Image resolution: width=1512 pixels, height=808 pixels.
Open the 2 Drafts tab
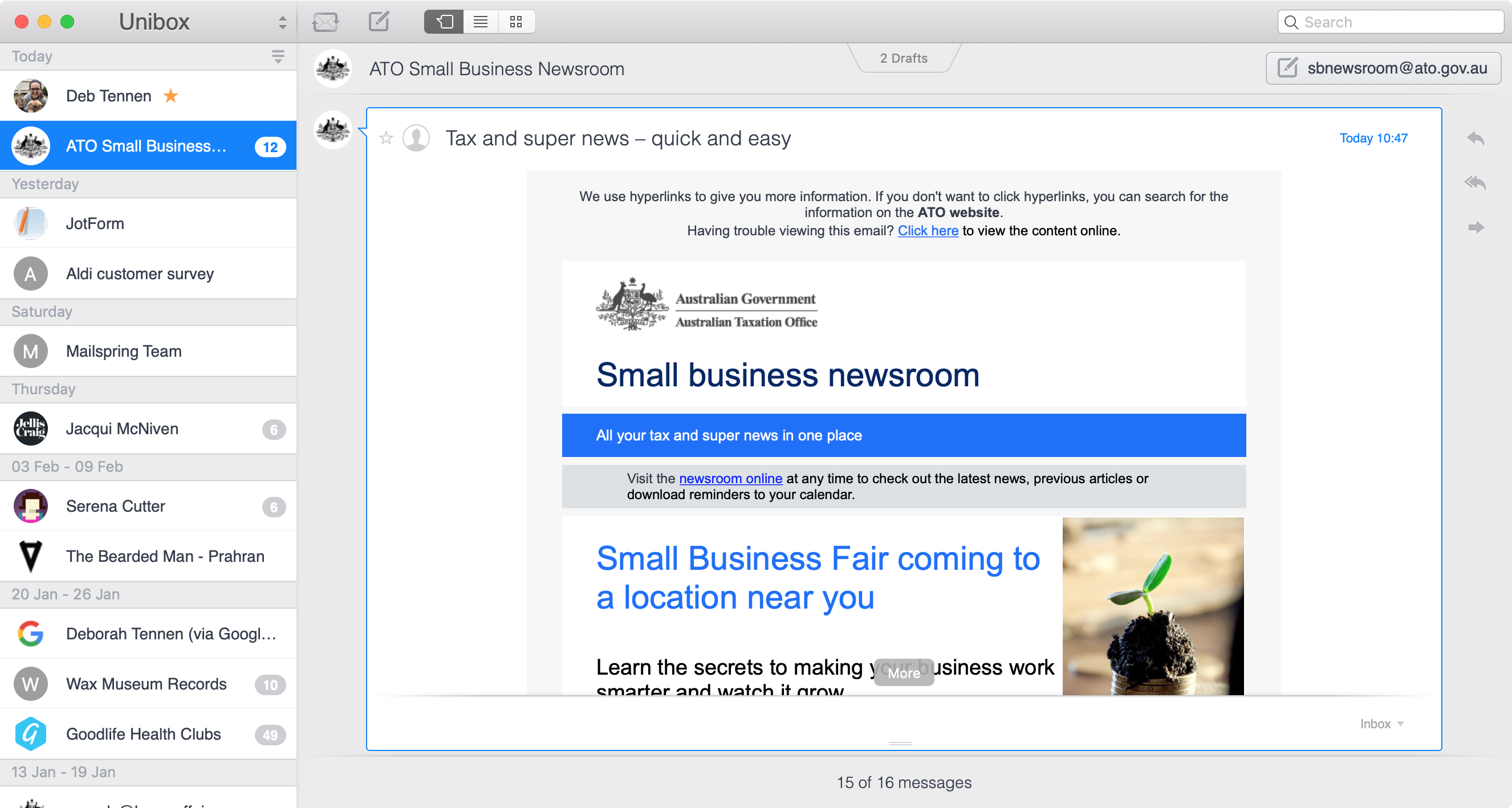pos(903,58)
